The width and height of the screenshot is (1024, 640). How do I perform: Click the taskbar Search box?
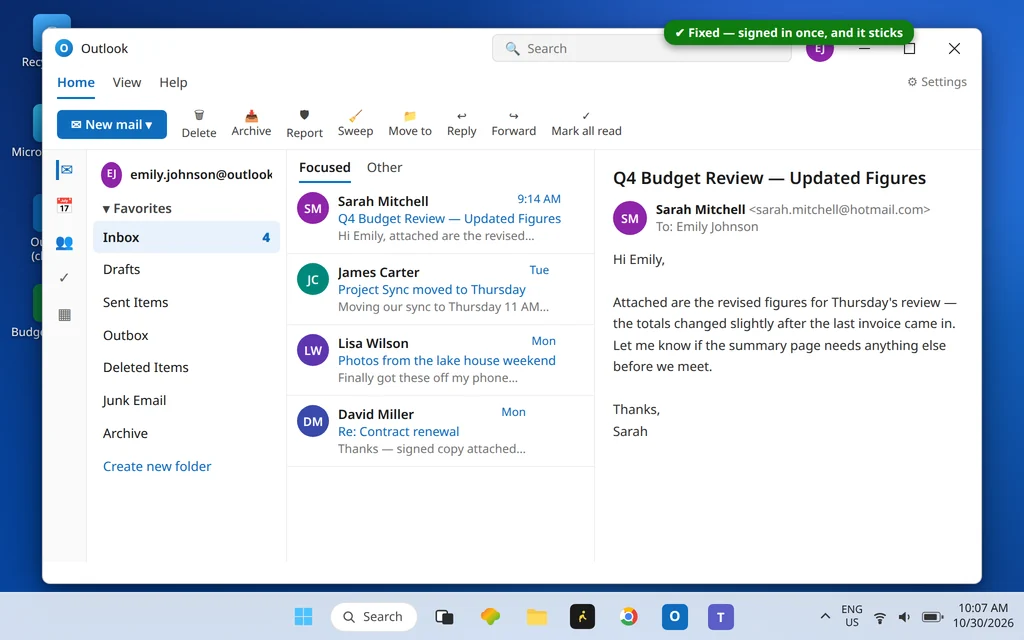point(374,616)
